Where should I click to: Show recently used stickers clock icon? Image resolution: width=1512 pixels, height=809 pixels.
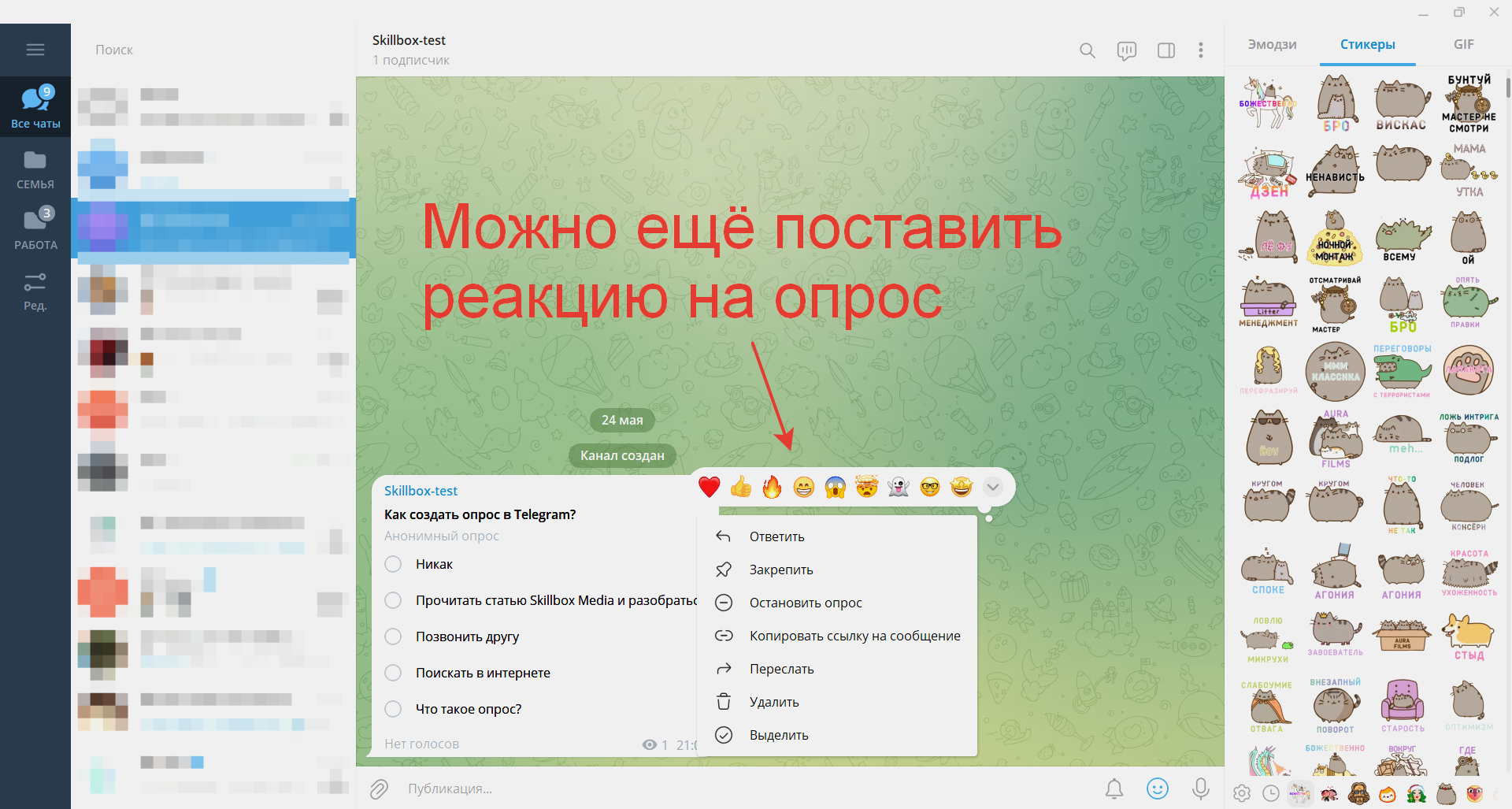point(1271,793)
